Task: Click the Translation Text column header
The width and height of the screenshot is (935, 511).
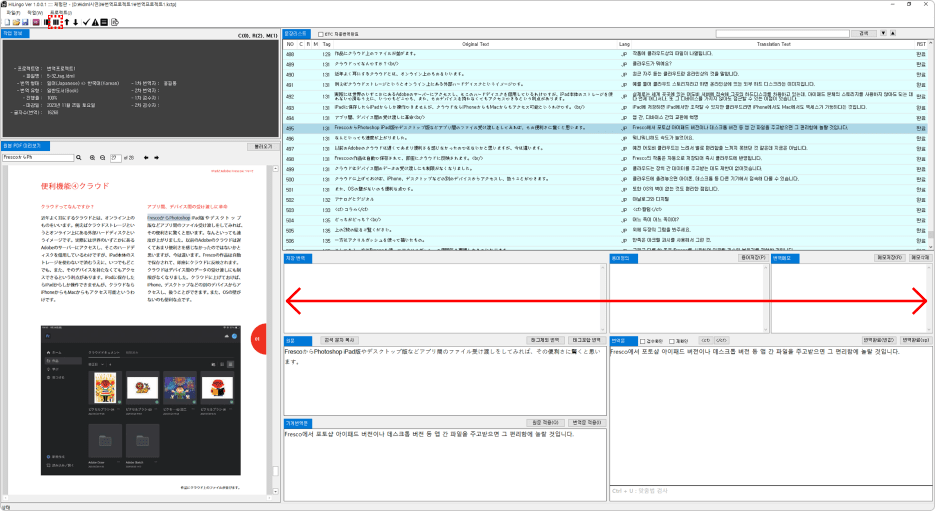Action: pos(773,44)
